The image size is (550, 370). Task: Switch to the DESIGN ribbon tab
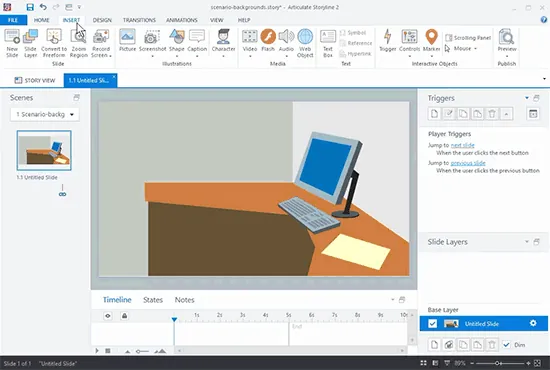102,20
